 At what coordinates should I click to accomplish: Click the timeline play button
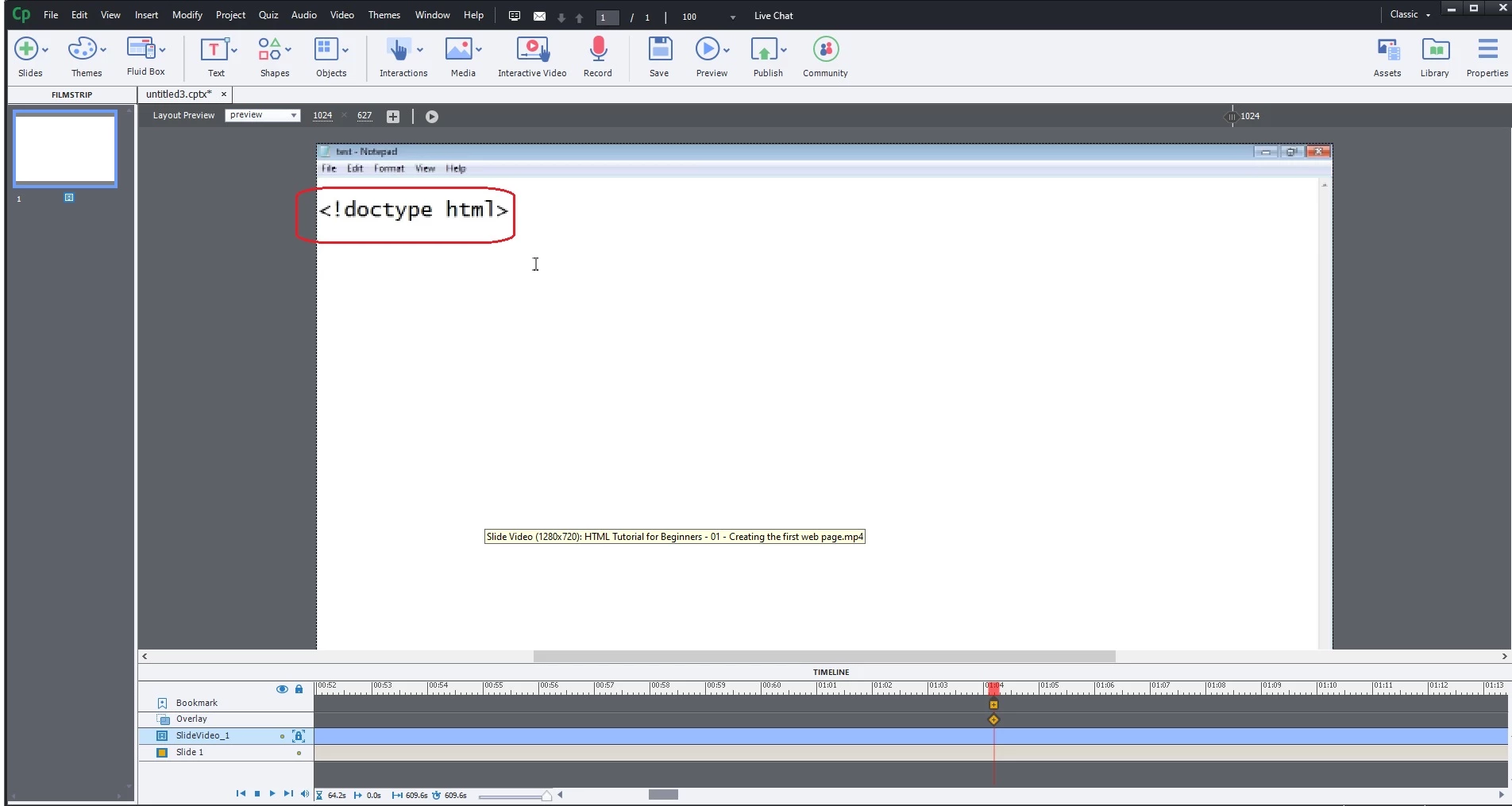tap(272, 794)
